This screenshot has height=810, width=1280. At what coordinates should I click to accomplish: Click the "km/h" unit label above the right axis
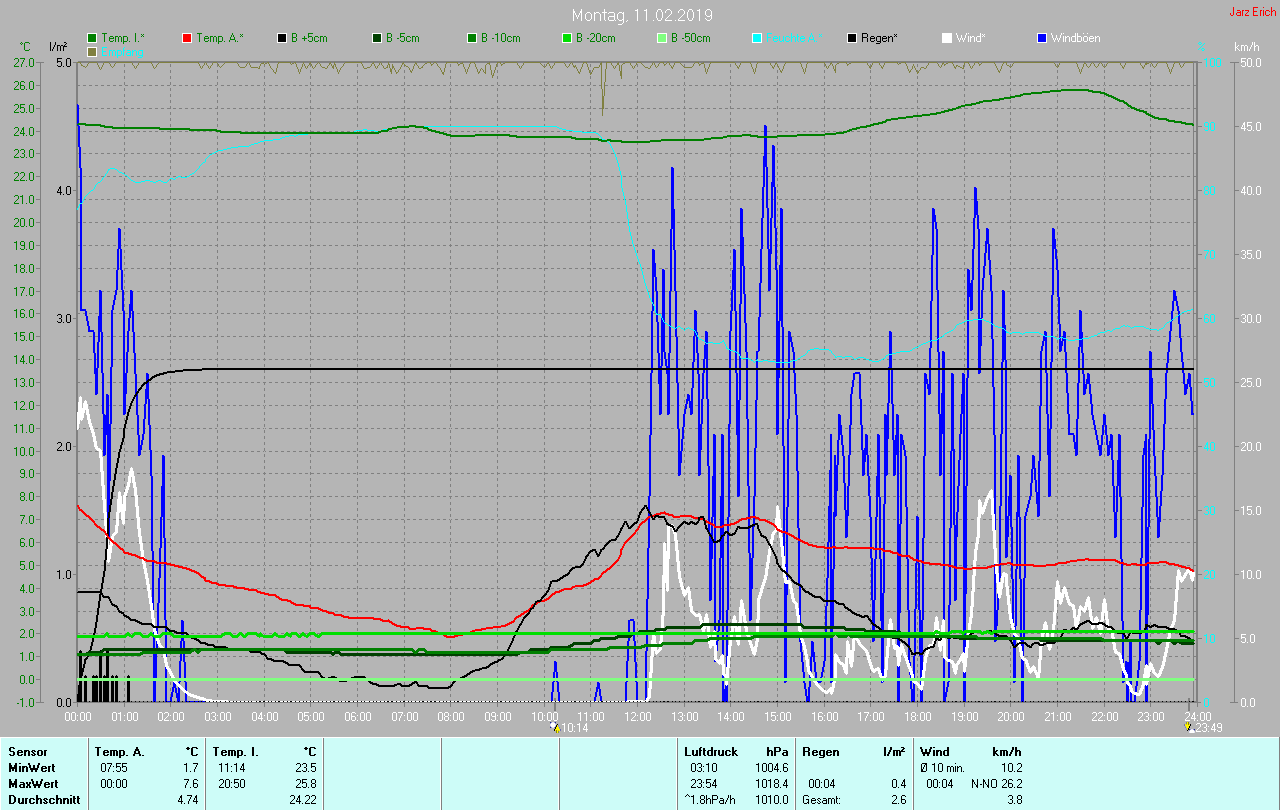click(x=1247, y=47)
